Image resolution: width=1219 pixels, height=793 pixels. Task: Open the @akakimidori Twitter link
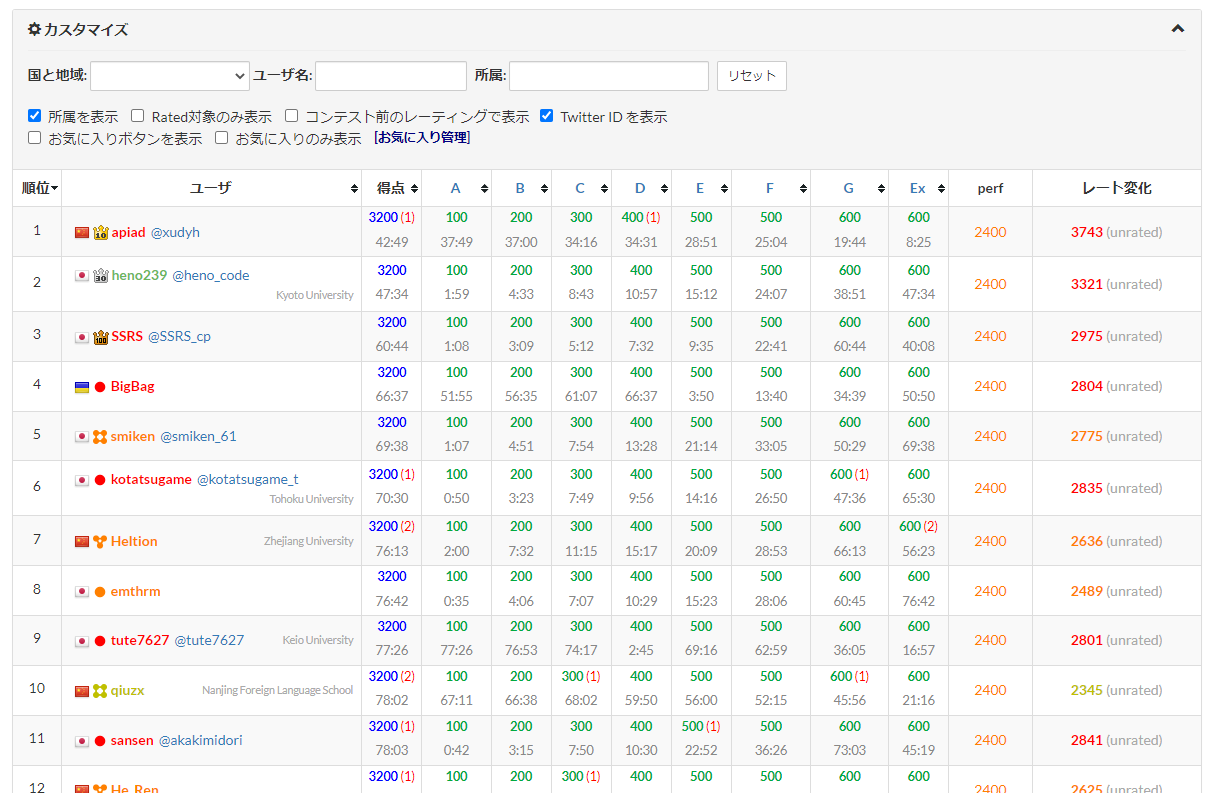pyautogui.click(x=200, y=740)
